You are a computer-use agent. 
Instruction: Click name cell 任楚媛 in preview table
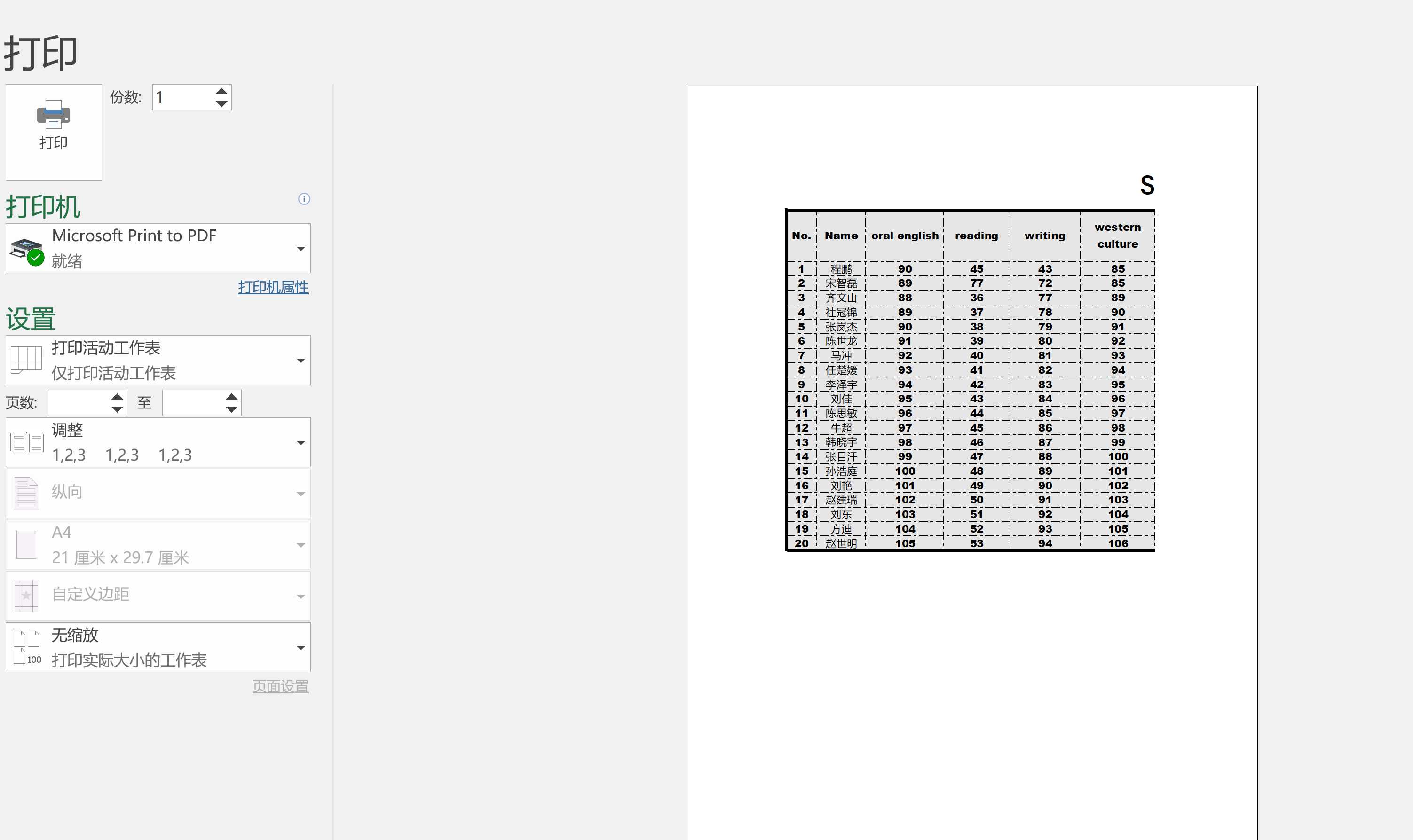(x=841, y=370)
